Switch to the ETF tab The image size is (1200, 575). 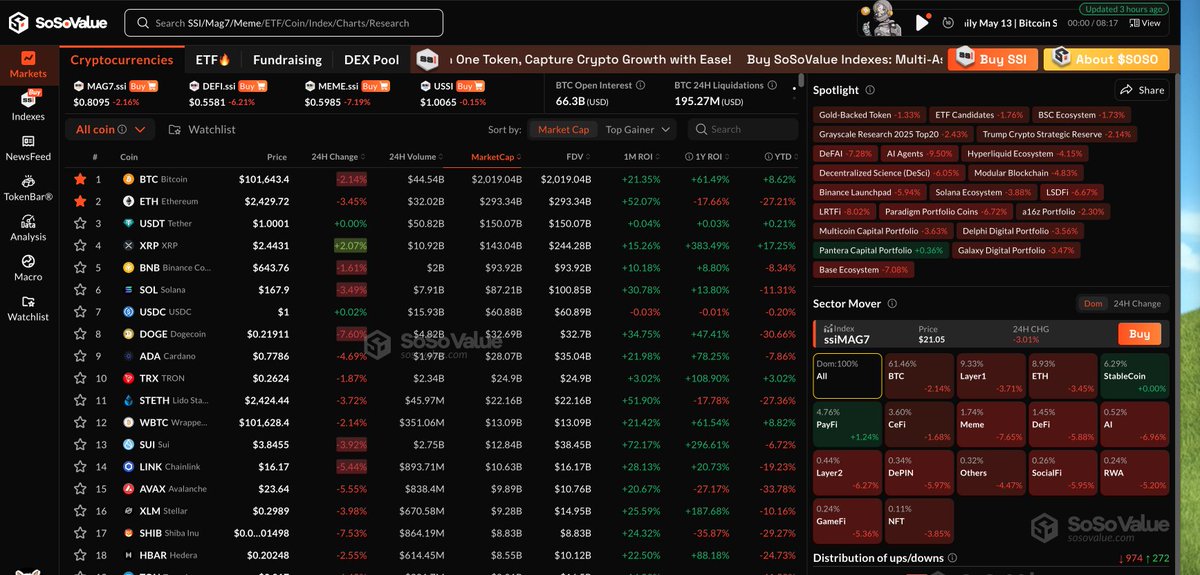[213, 60]
